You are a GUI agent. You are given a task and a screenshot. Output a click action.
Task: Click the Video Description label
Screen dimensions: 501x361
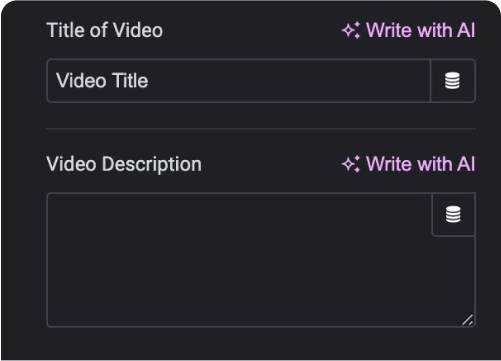pyautogui.click(x=124, y=164)
